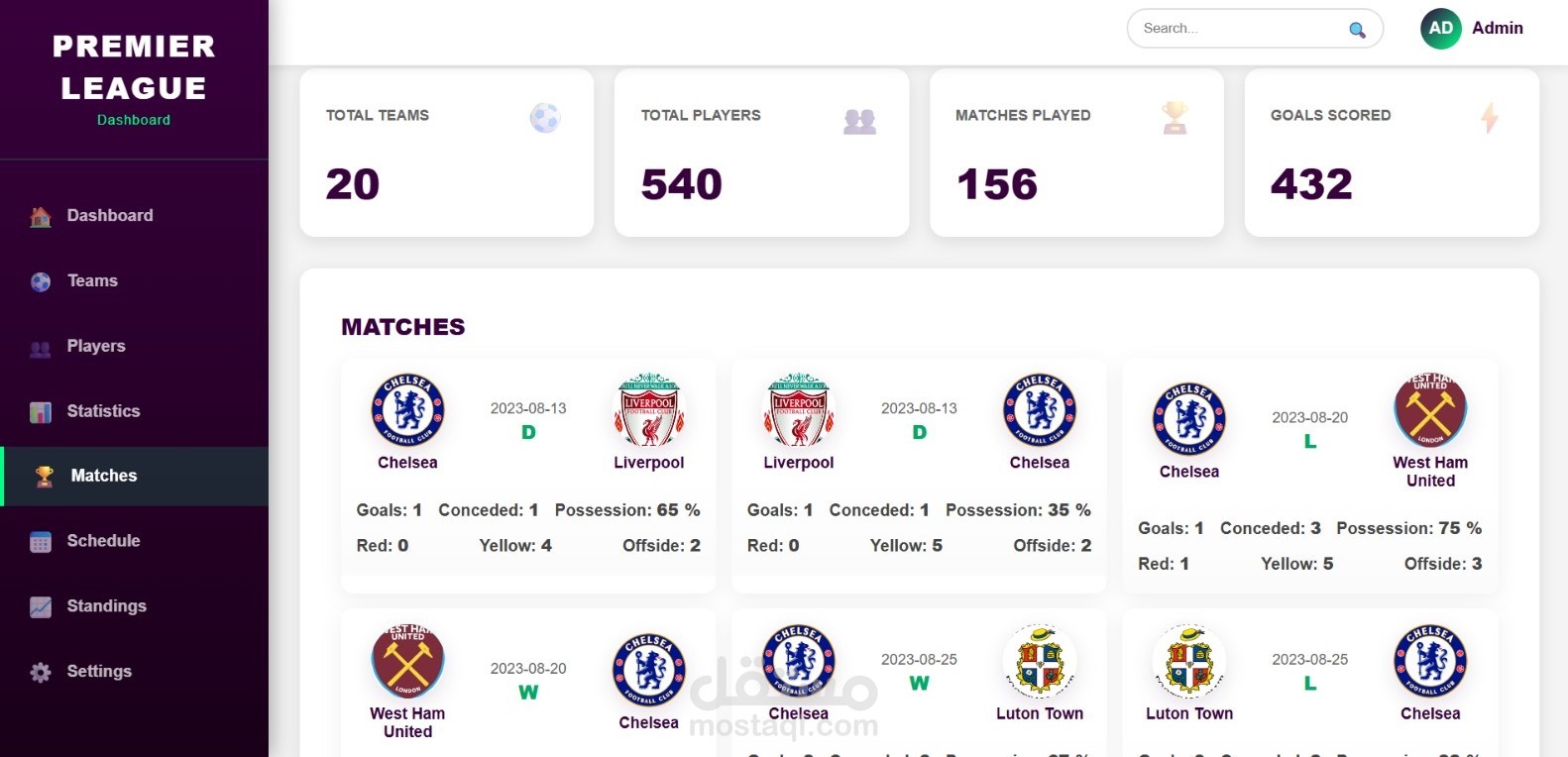Screen dimensions: 1568x757
Task: Focus the Search input field
Action: [x=1239, y=29]
